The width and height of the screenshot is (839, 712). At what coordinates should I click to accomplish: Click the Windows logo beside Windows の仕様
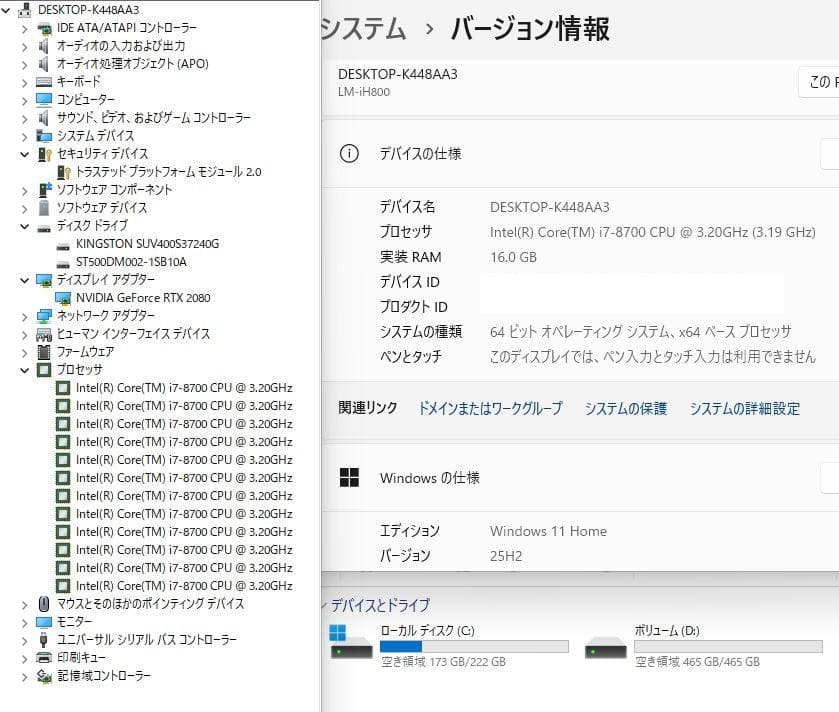click(x=348, y=477)
